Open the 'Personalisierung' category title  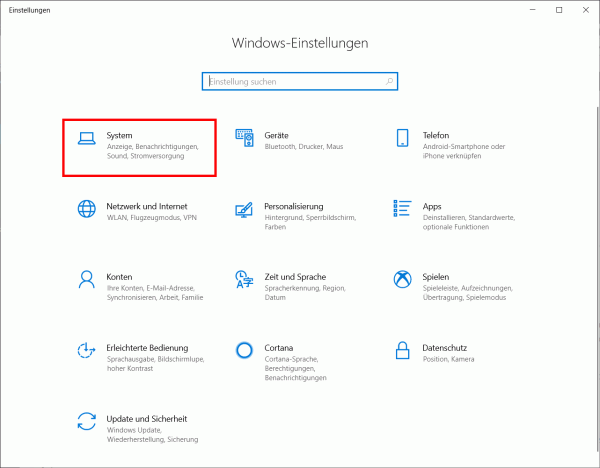[293, 206]
